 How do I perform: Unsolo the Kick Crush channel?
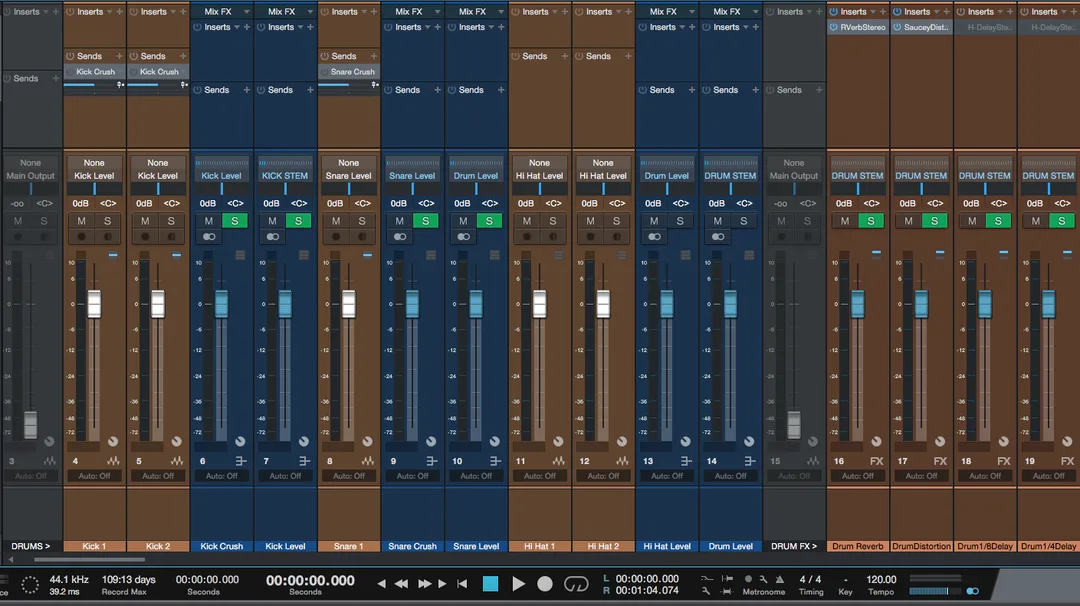(235, 221)
